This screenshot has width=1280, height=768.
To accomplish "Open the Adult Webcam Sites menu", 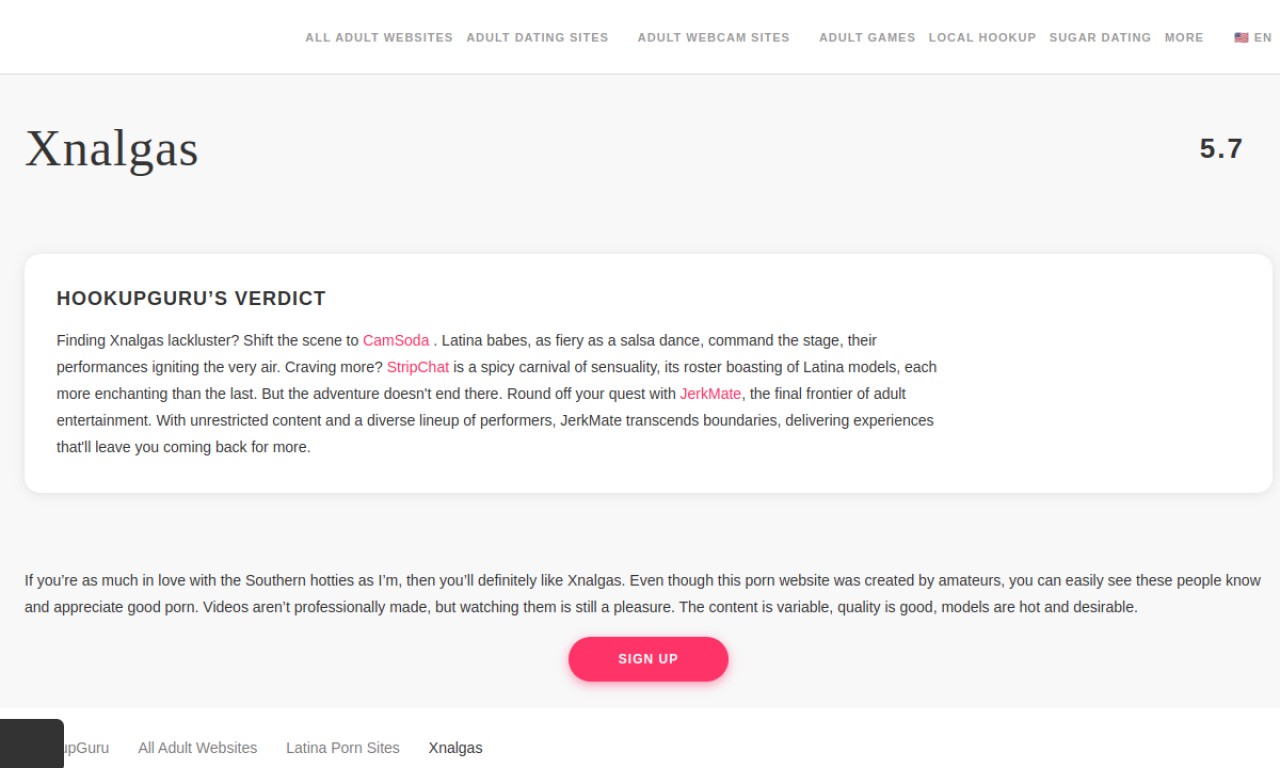I will coord(713,38).
